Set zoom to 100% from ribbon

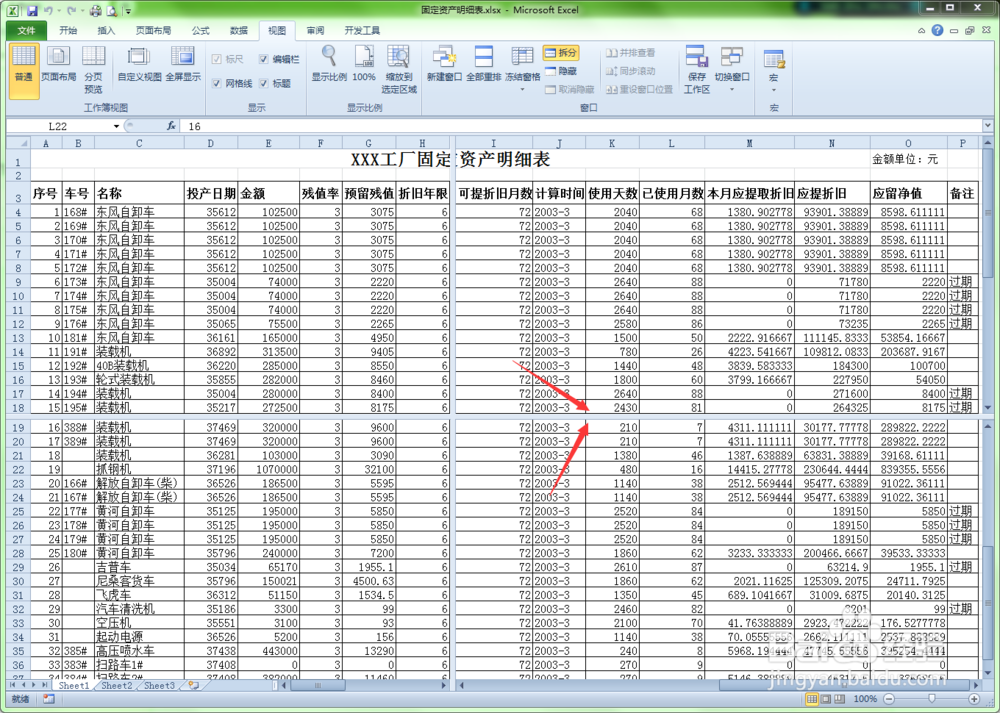point(364,65)
